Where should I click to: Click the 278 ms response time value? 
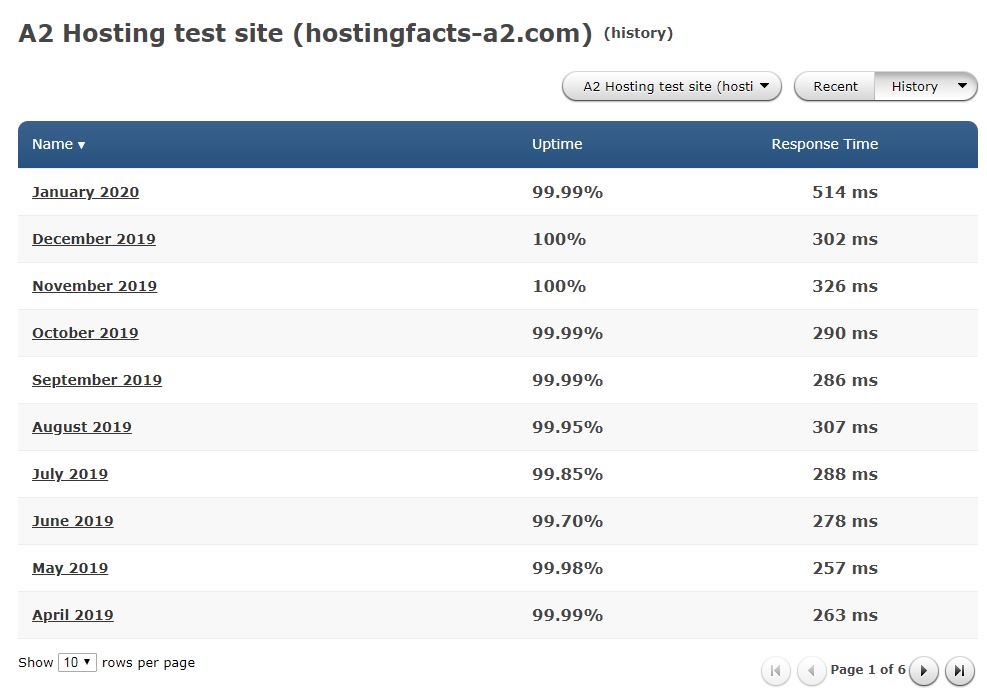tap(845, 521)
